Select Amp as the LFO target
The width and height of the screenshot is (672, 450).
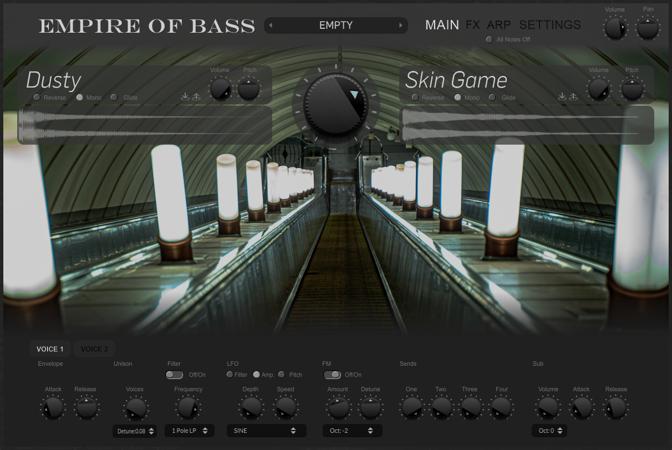point(257,375)
